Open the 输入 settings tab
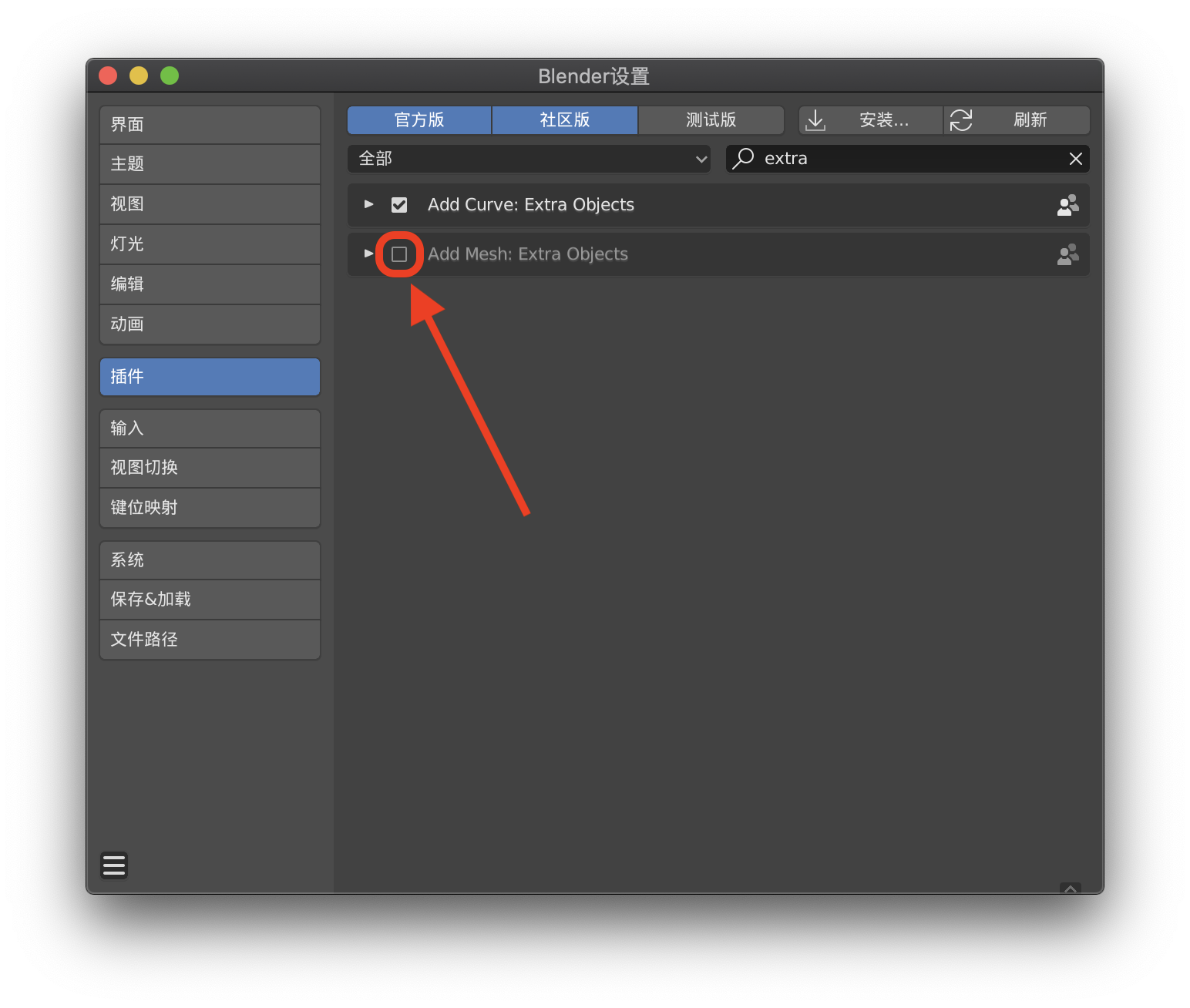Viewport: 1190px width, 1008px height. 210,428
